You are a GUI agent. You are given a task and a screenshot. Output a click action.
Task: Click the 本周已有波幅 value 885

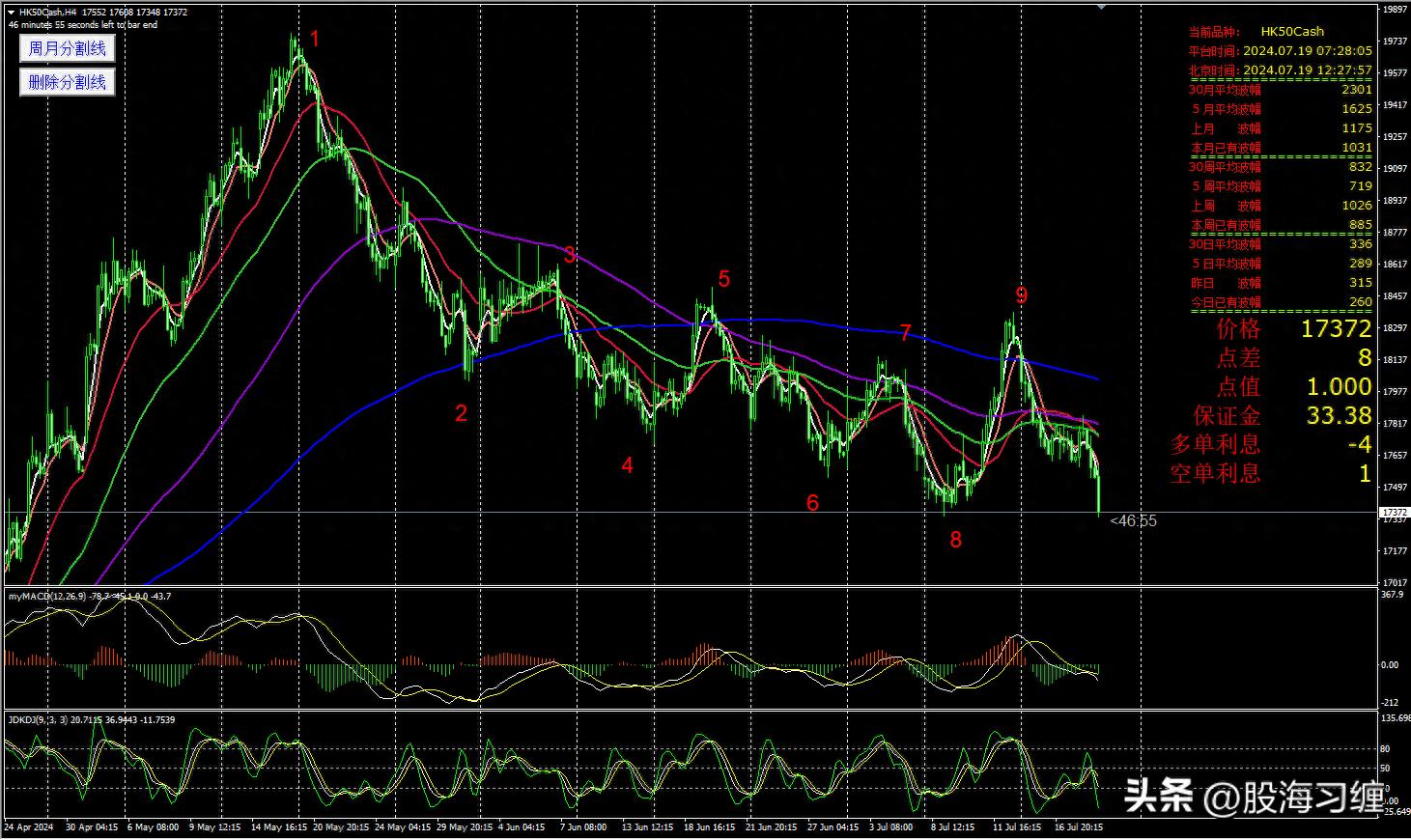pyautogui.click(x=1361, y=225)
